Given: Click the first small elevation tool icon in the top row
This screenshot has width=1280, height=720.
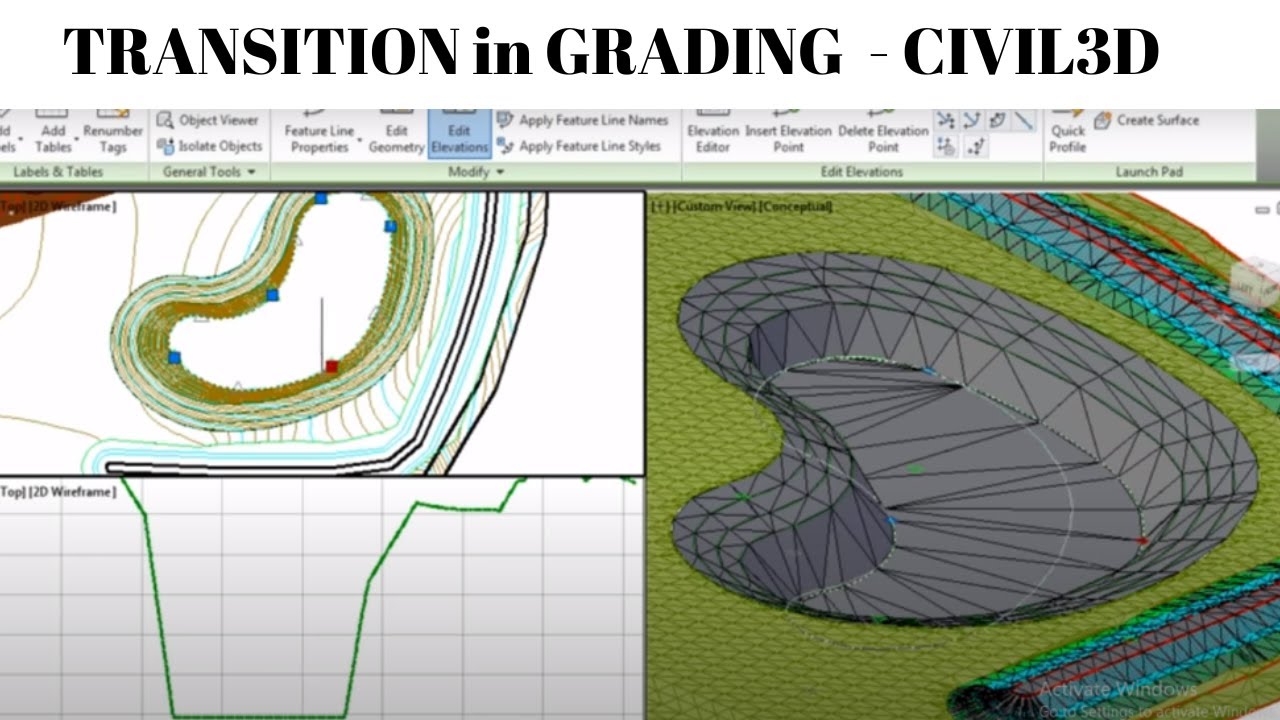Looking at the screenshot, I should coord(945,121).
